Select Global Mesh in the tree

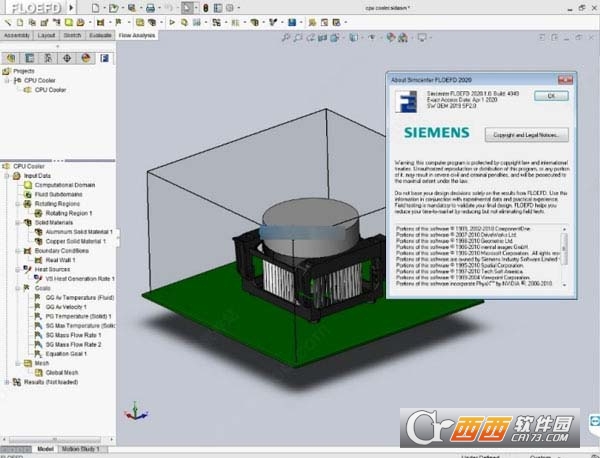click(62, 373)
